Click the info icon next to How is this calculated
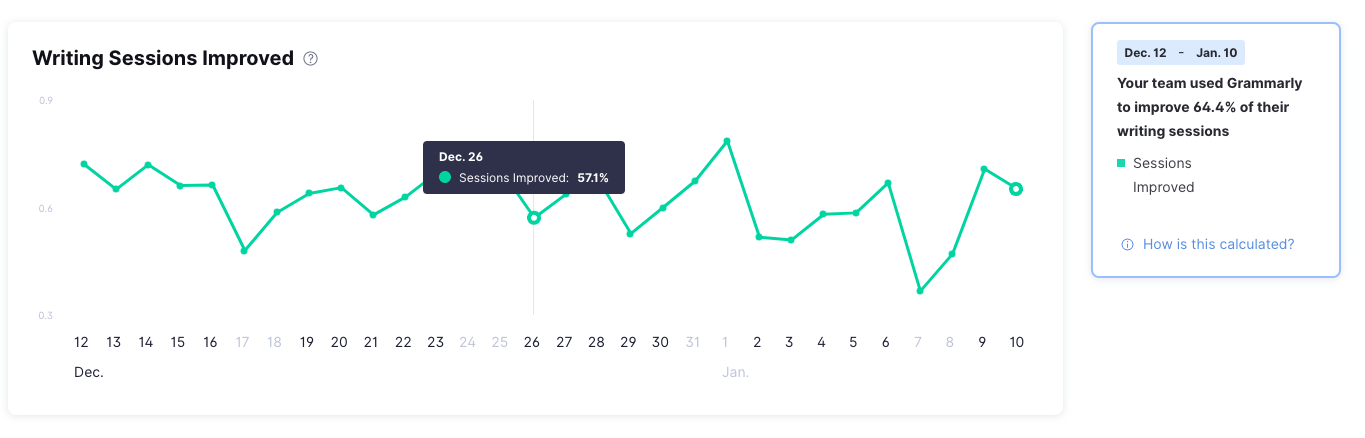 [x=1128, y=244]
